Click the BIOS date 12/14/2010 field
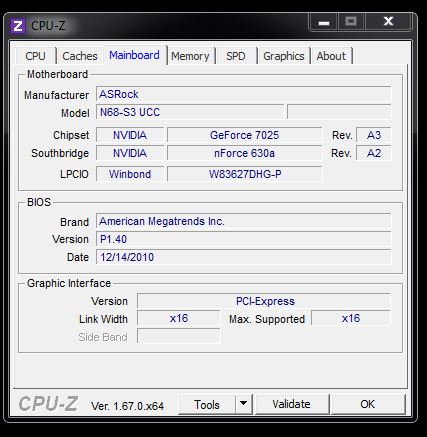 243,257
